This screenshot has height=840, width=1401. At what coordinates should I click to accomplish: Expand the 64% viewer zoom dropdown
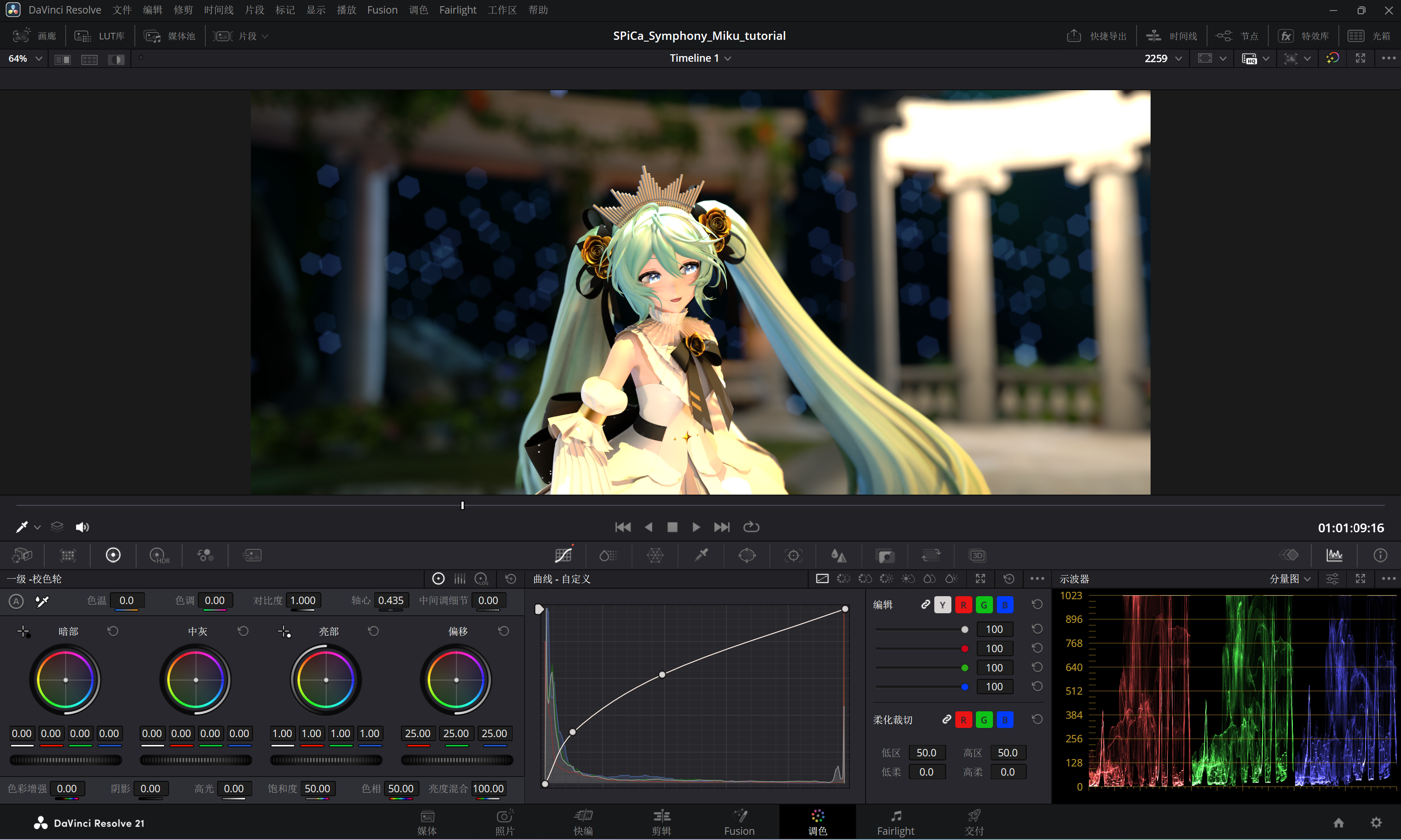(x=25, y=58)
